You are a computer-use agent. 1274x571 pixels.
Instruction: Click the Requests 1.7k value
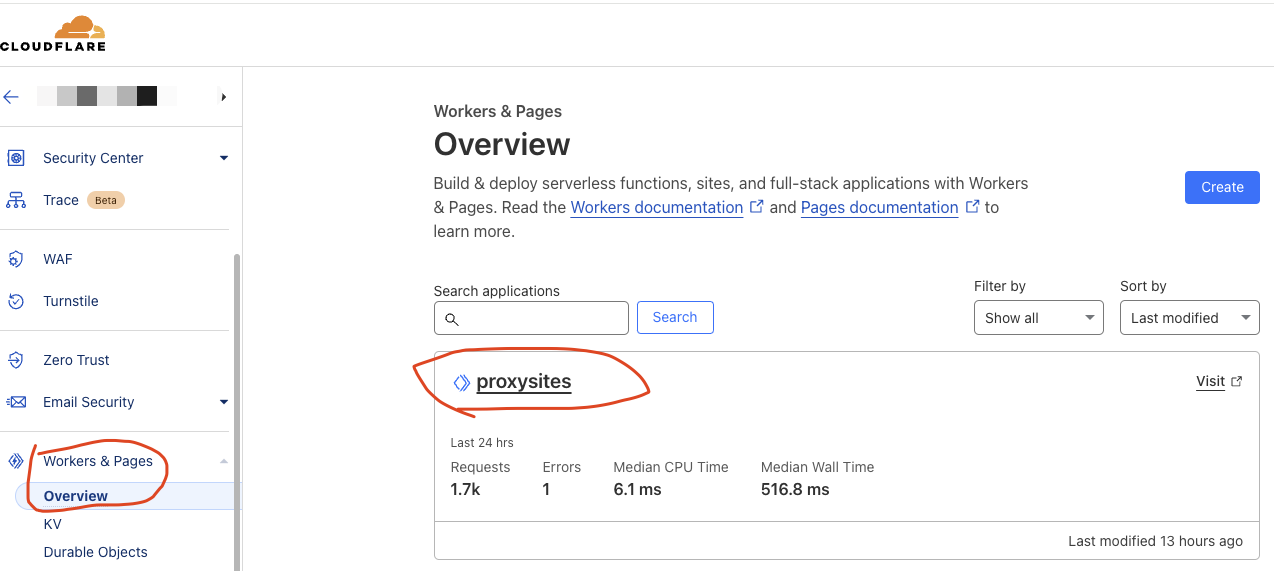(x=465, y=490)
